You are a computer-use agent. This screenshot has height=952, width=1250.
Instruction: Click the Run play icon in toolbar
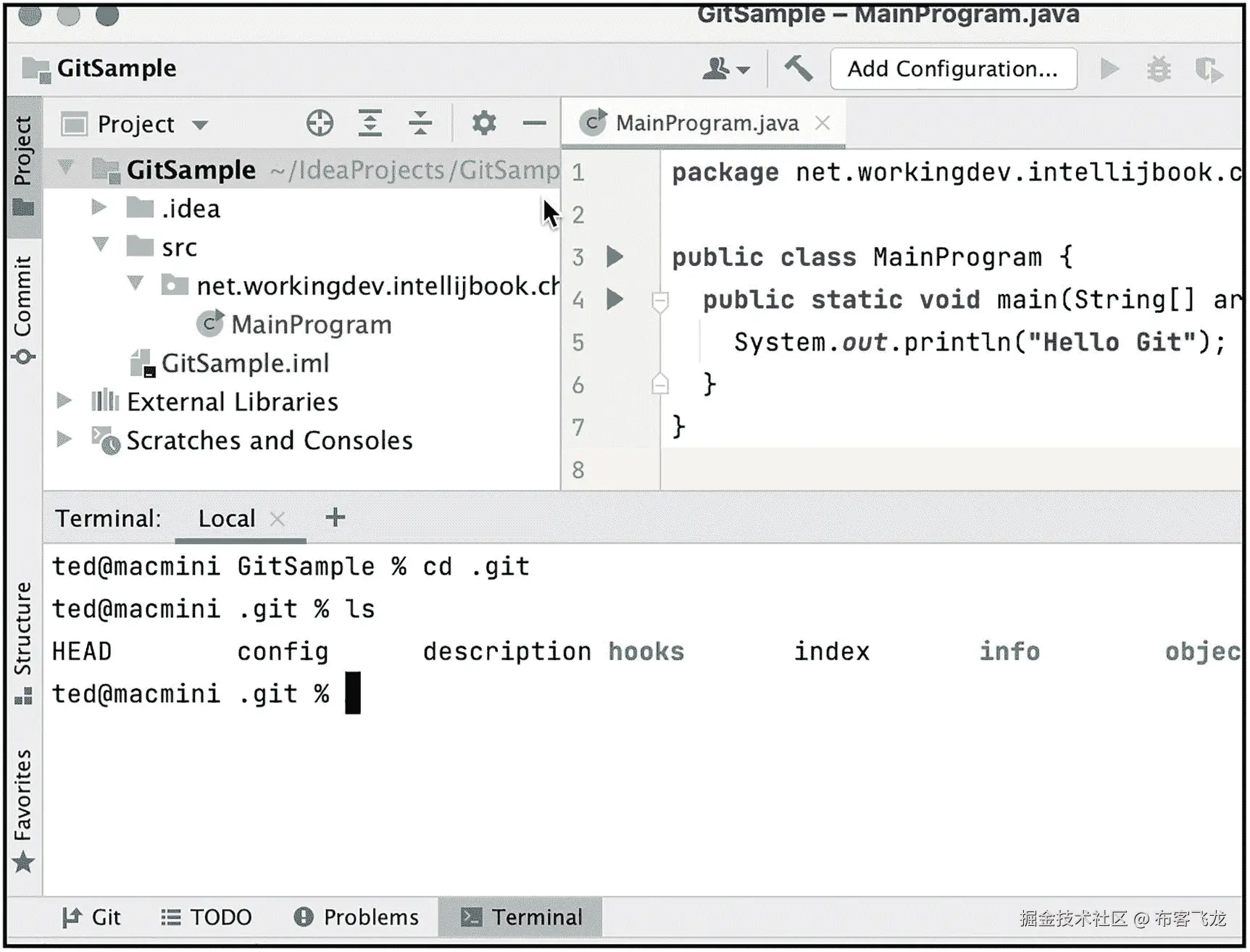(1109, 70)
